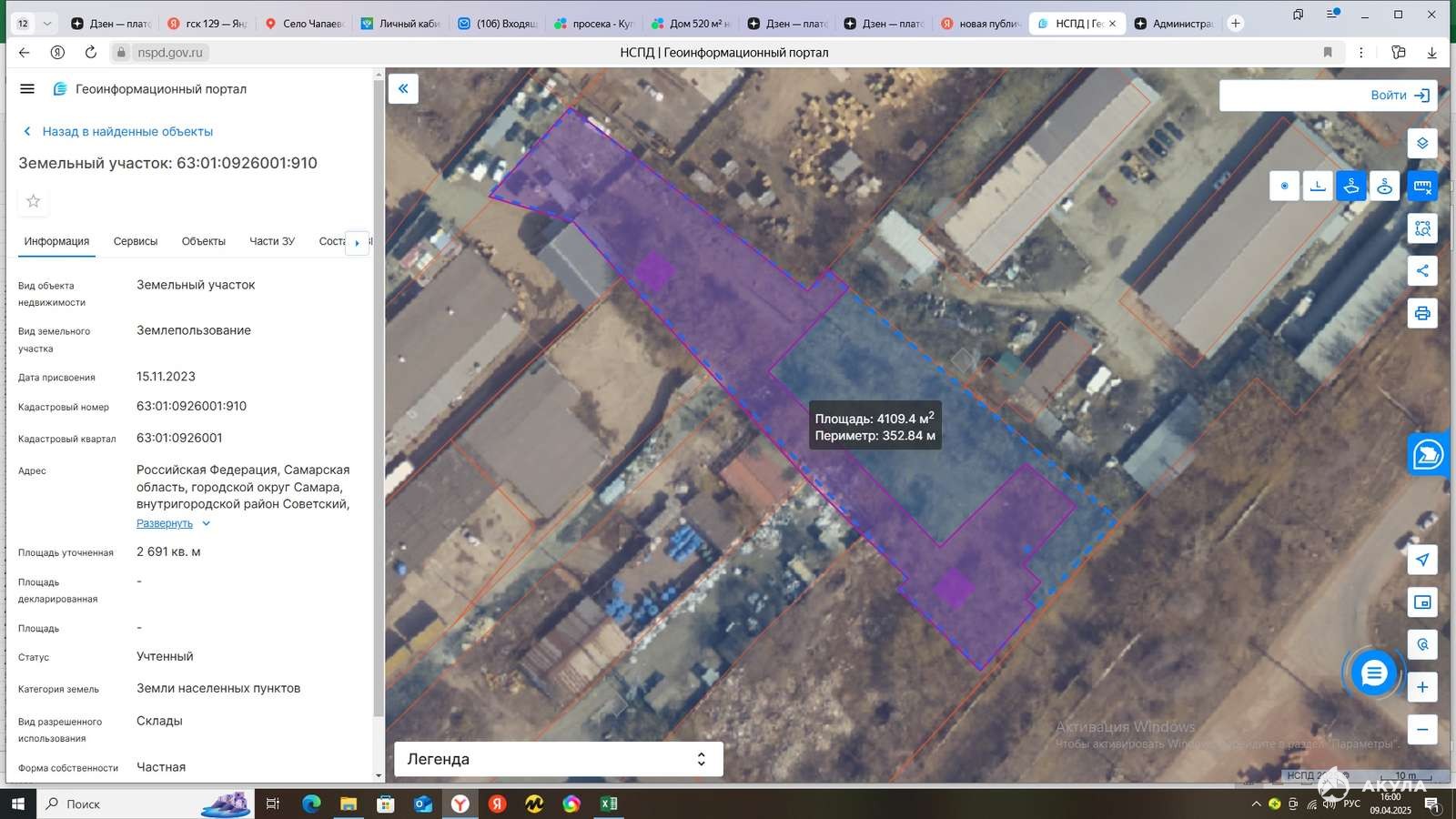Expand the Легенда dropdown
Image resolution: width=1456 pixels, height=819 pixels.
coord(701,759)
